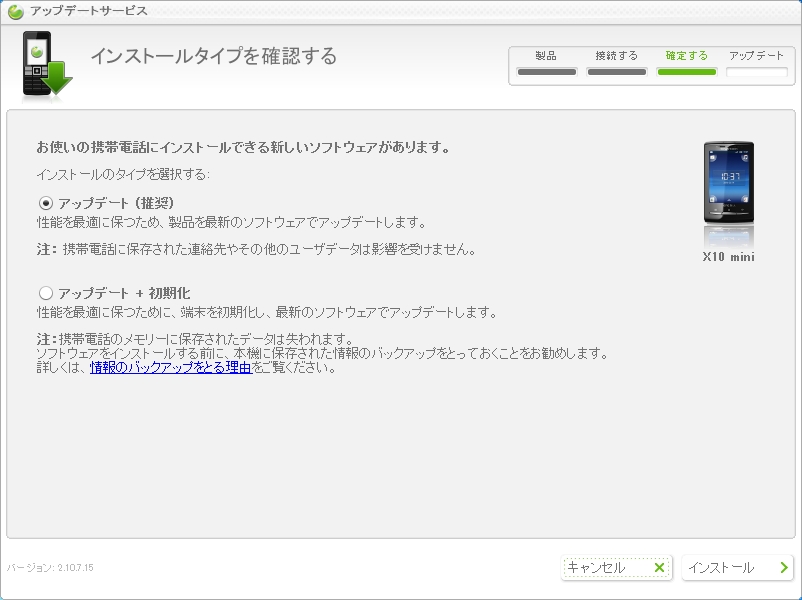The image size is (802, 600).
Task: Click the アップデート step tab
Action: point(756,56)
